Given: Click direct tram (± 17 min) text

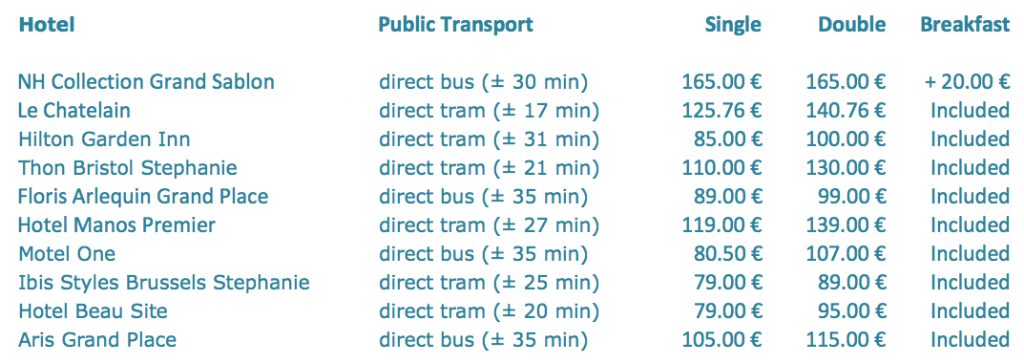Looking at the screenshot, I should 489,110.
